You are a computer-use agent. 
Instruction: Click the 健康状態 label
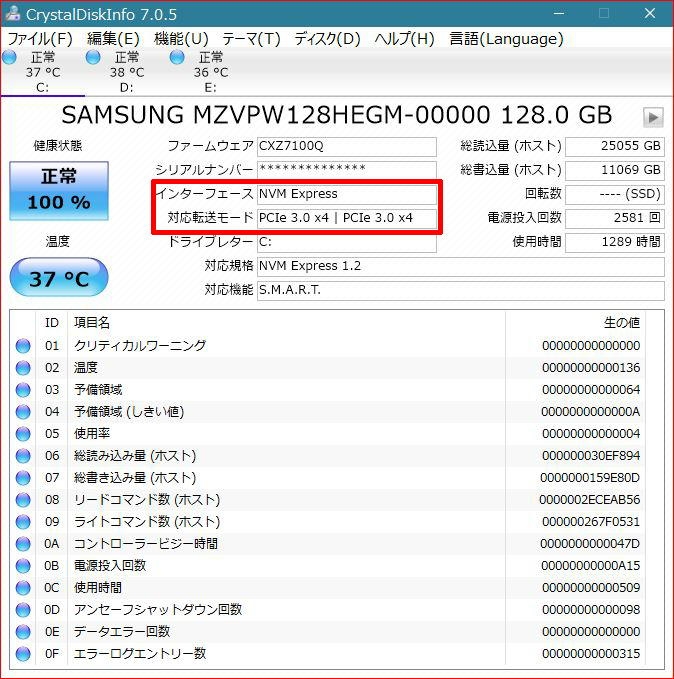[58, 146]
